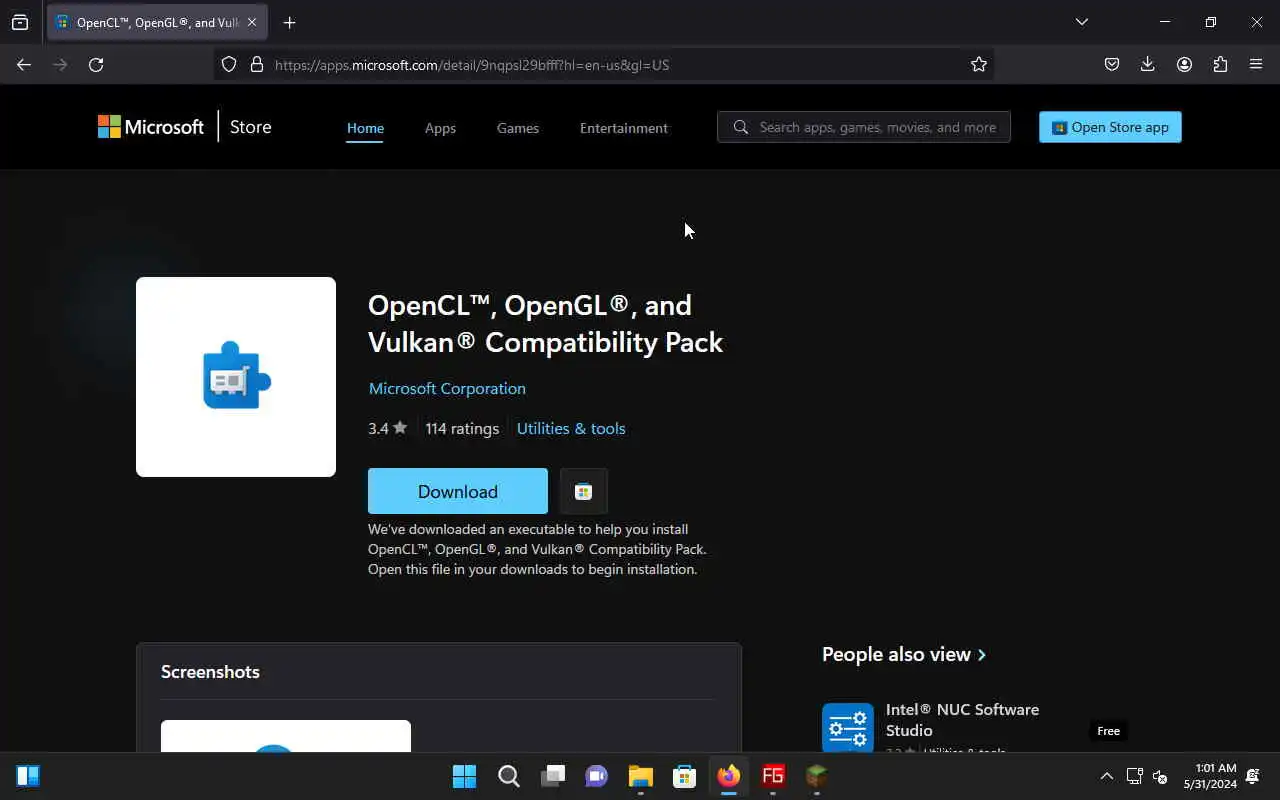Open the list all tabs dropdown
Image resolution: width=1280 pixels, height=800 pixels.
click(x=1081, y=22)
